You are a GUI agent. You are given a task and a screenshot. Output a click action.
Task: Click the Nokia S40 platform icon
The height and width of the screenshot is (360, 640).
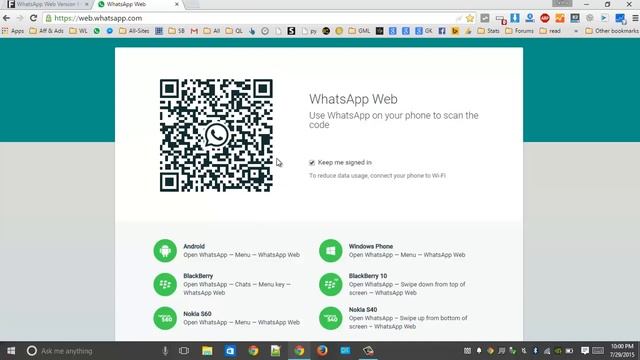pos(331,318)
